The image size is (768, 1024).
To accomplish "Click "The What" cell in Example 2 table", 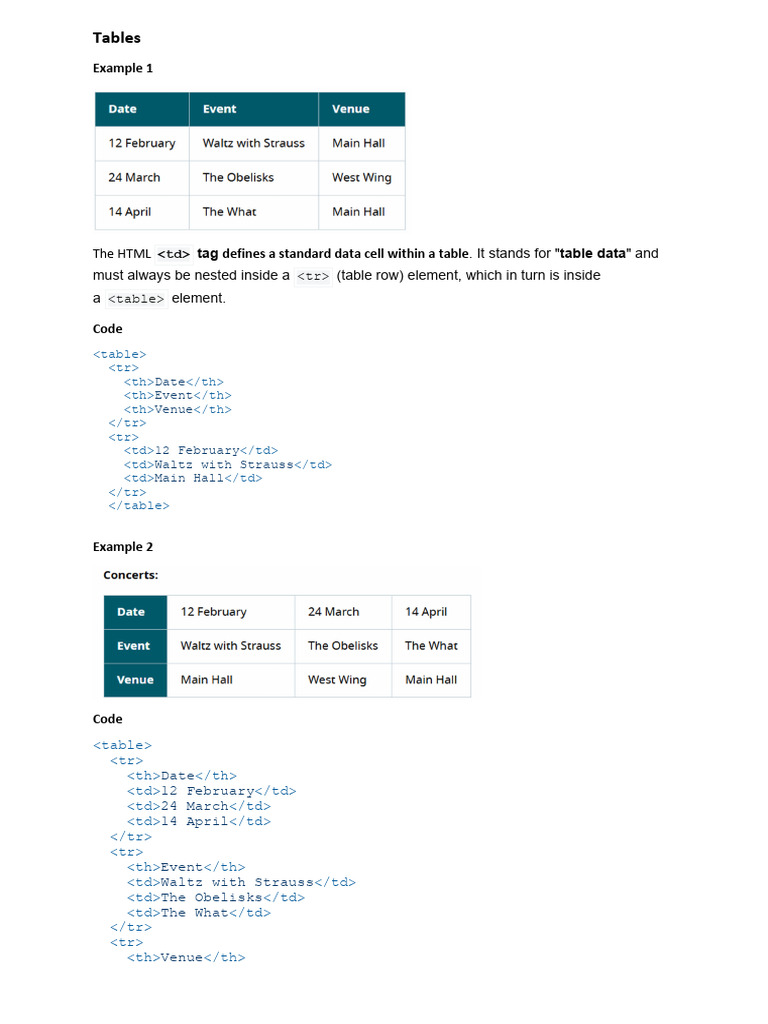I will [x=431, y=646].
